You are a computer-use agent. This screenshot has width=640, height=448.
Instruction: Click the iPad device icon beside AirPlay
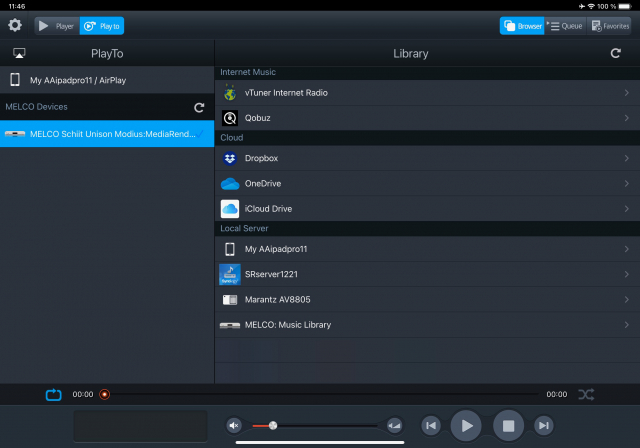click(x=15, y=80)
